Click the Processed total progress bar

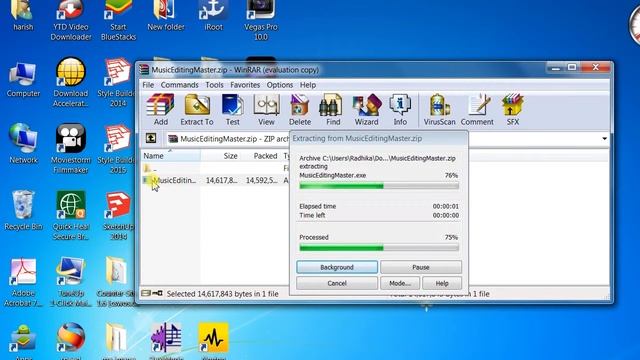click(379, 248)
